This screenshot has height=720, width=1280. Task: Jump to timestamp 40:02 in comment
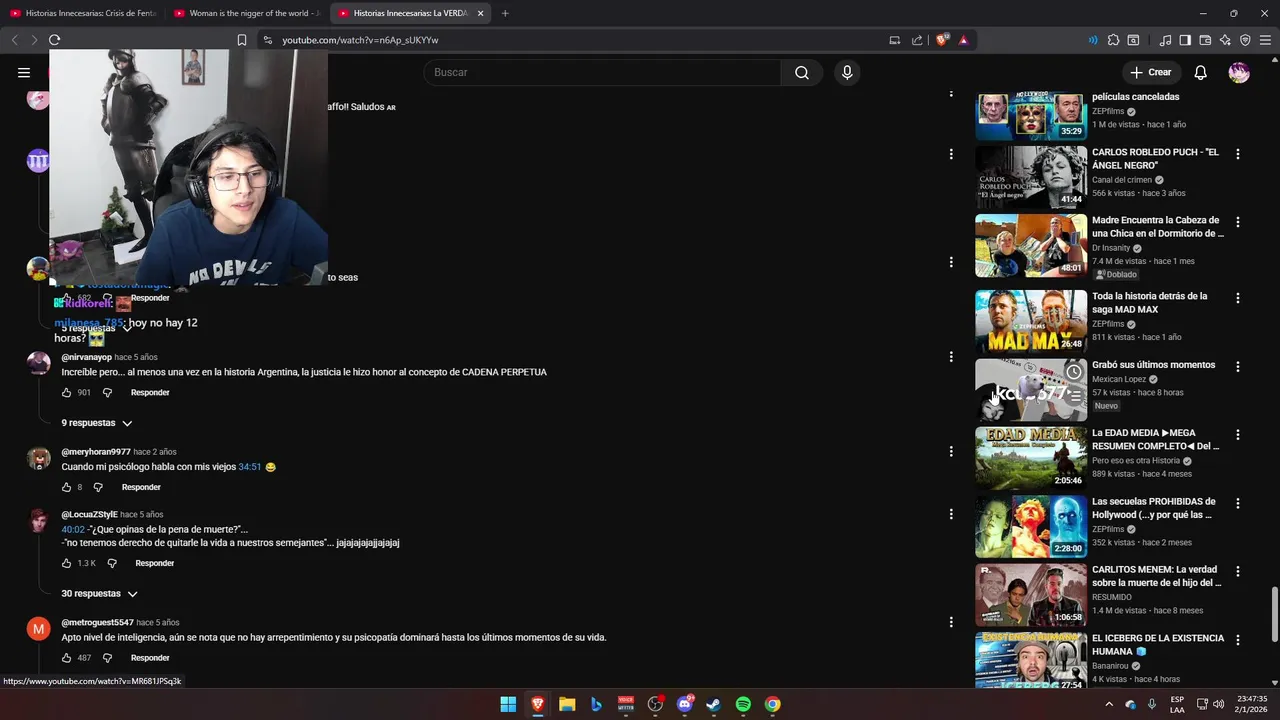[73, 529]
